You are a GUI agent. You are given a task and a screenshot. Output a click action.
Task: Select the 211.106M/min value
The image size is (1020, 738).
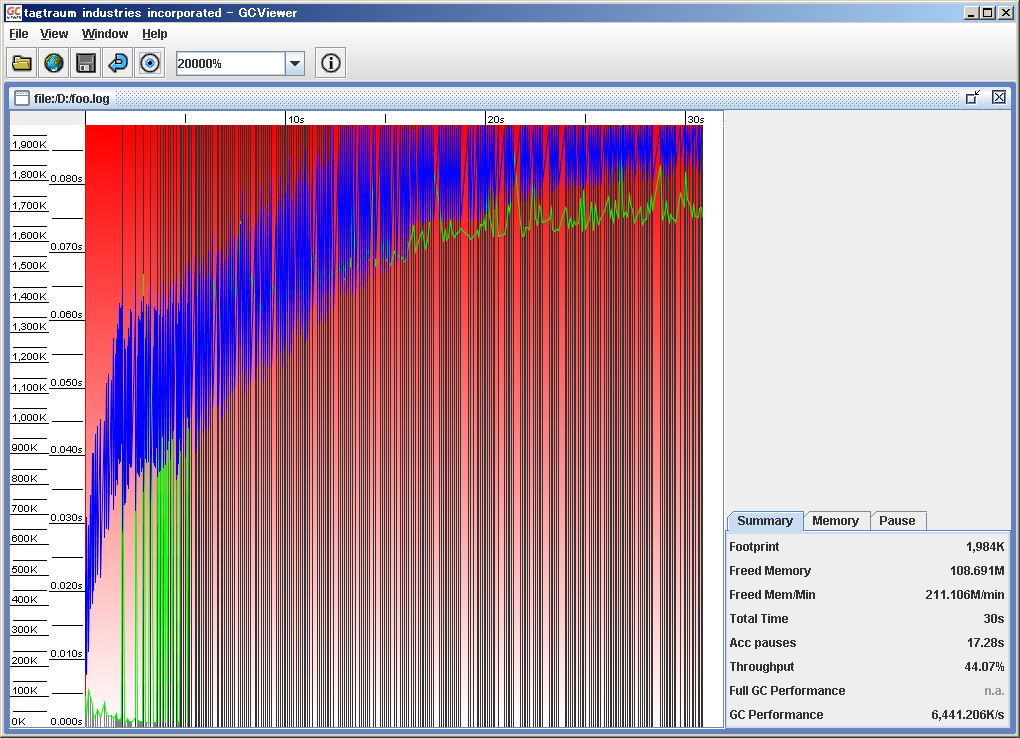965,595
